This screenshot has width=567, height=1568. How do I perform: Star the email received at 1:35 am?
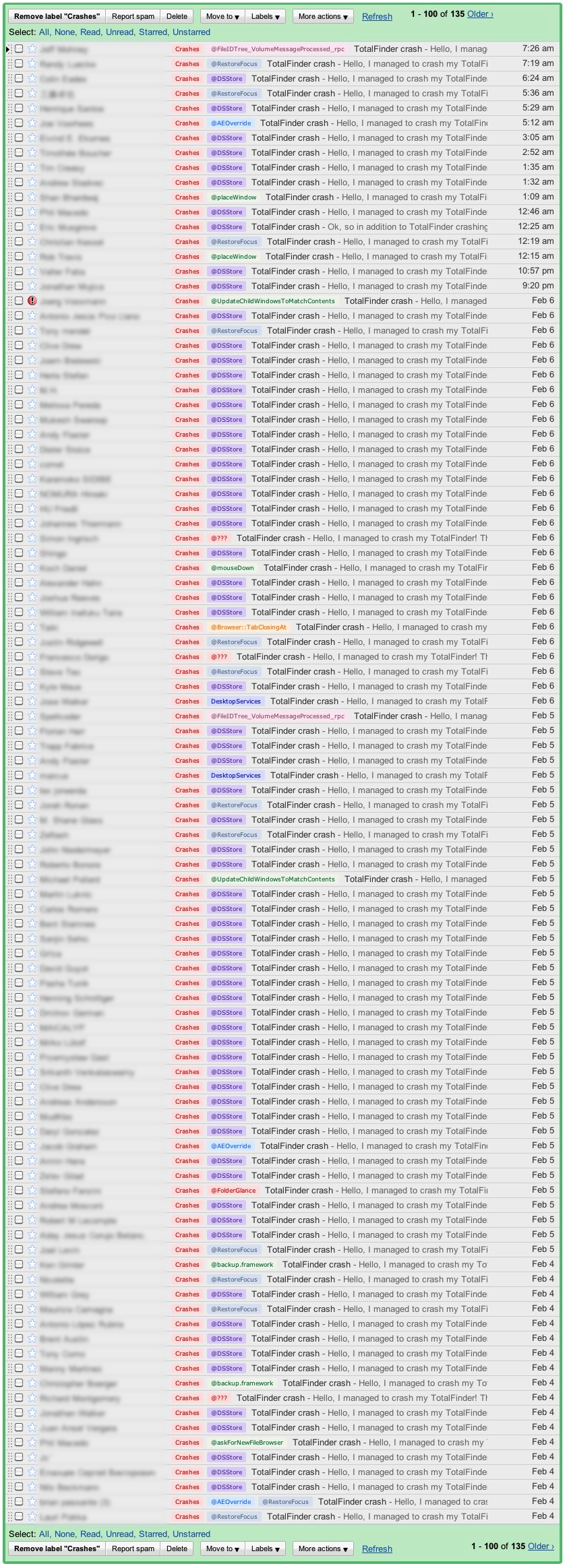pos(32,168)
